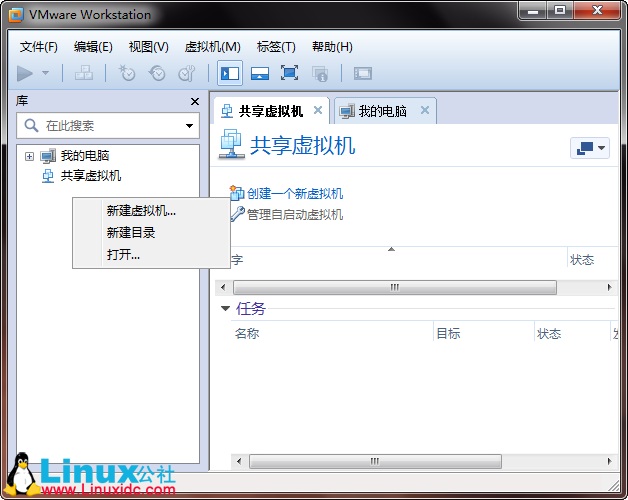Click the sort arrow above VM list

pos(391,250)
